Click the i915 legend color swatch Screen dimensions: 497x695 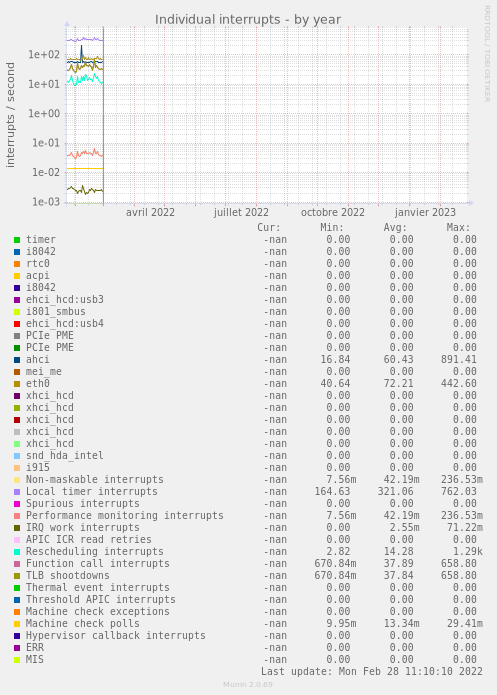17,468
